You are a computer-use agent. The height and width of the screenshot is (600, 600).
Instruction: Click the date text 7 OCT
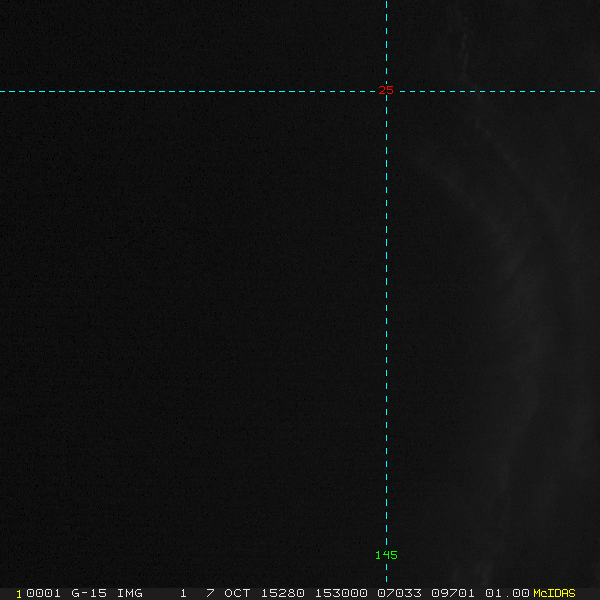[228, 593]
